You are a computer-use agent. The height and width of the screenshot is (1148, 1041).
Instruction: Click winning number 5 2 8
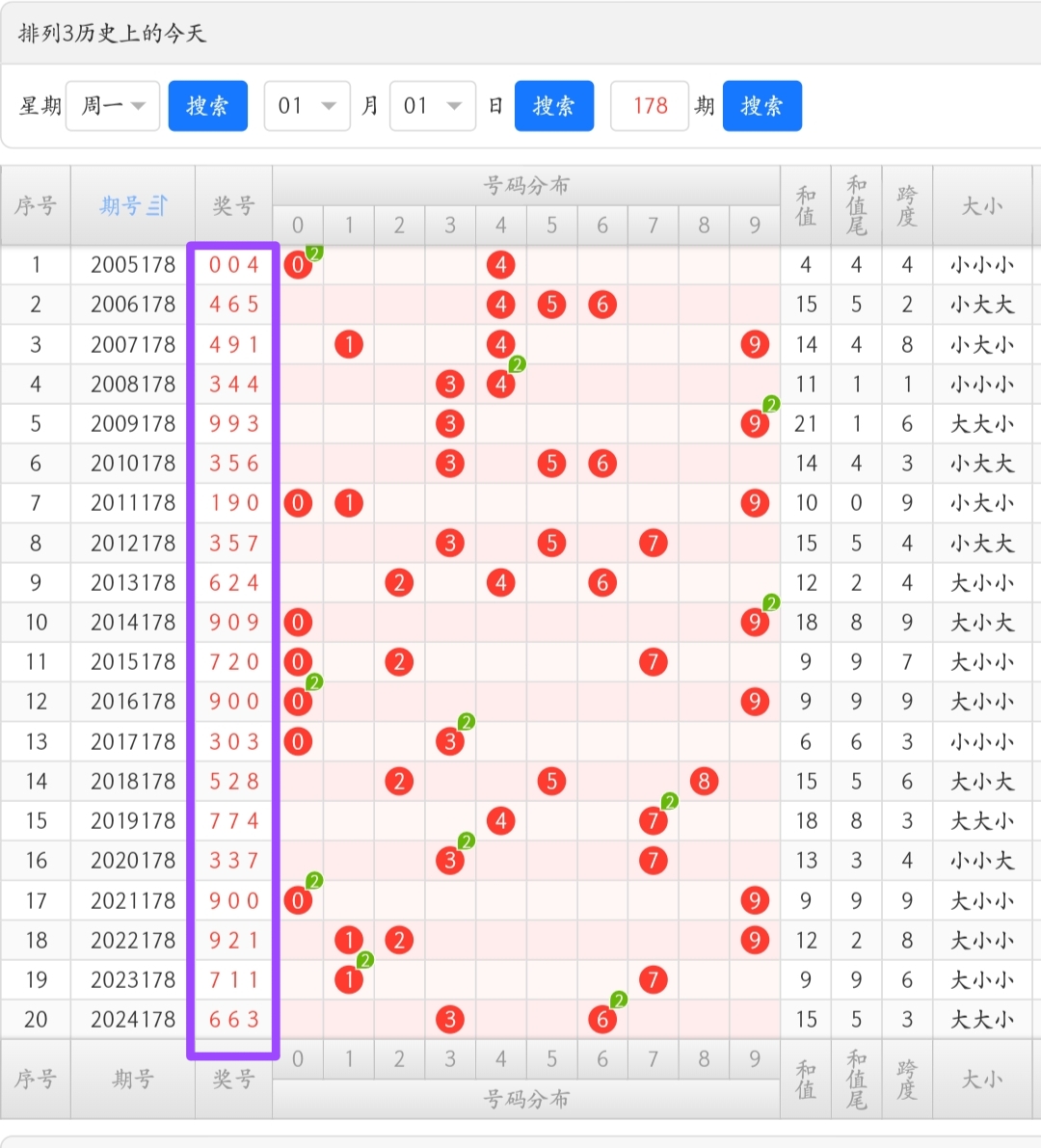[233, 781]
